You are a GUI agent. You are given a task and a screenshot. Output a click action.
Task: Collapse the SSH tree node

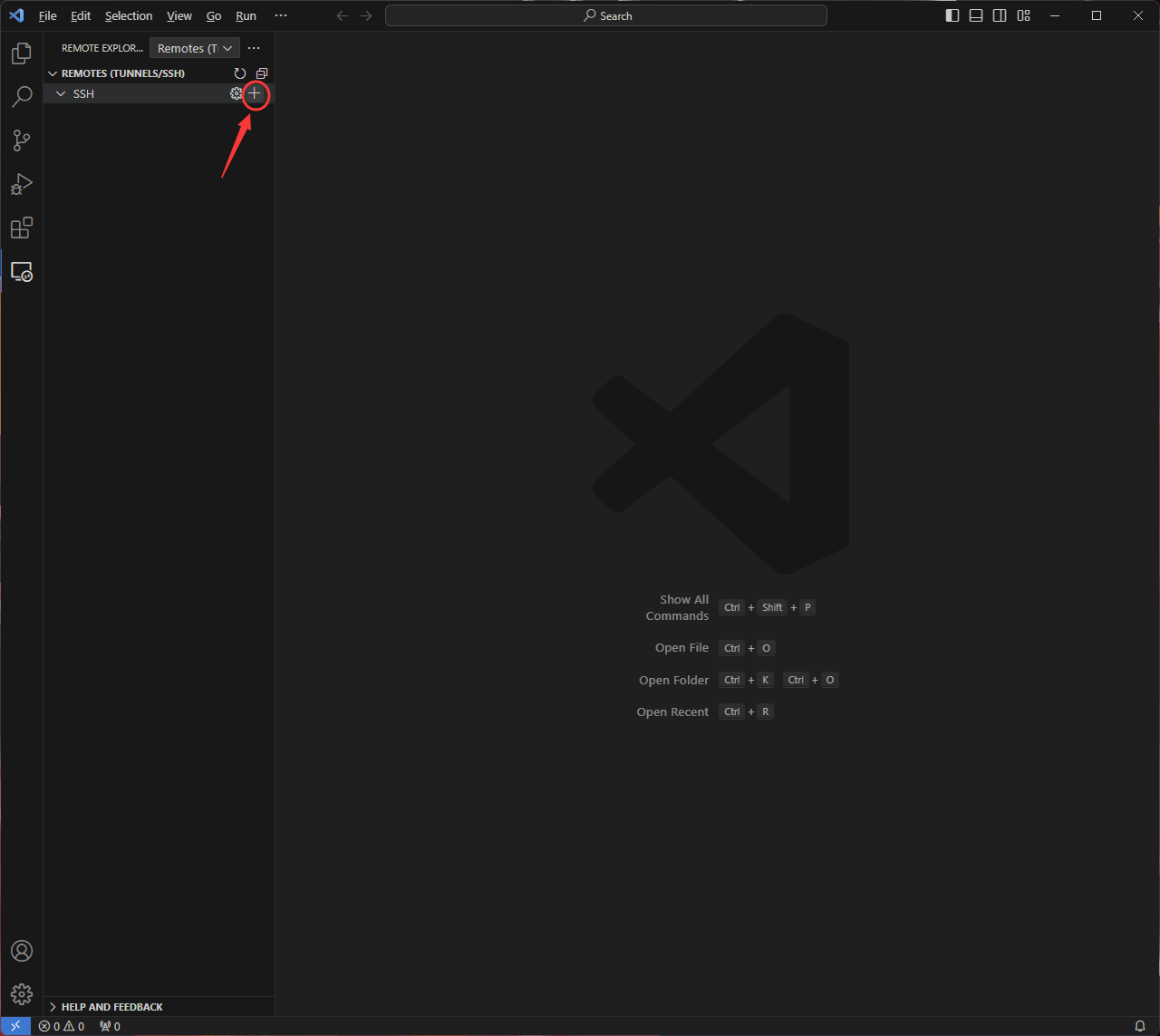[x=61, y=93]
